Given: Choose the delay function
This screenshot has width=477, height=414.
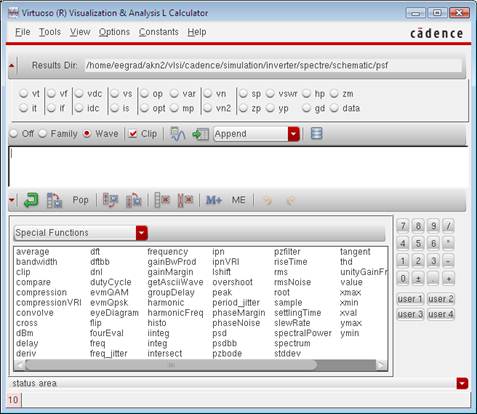Looking at the screenshot, I should pos(27,343).
